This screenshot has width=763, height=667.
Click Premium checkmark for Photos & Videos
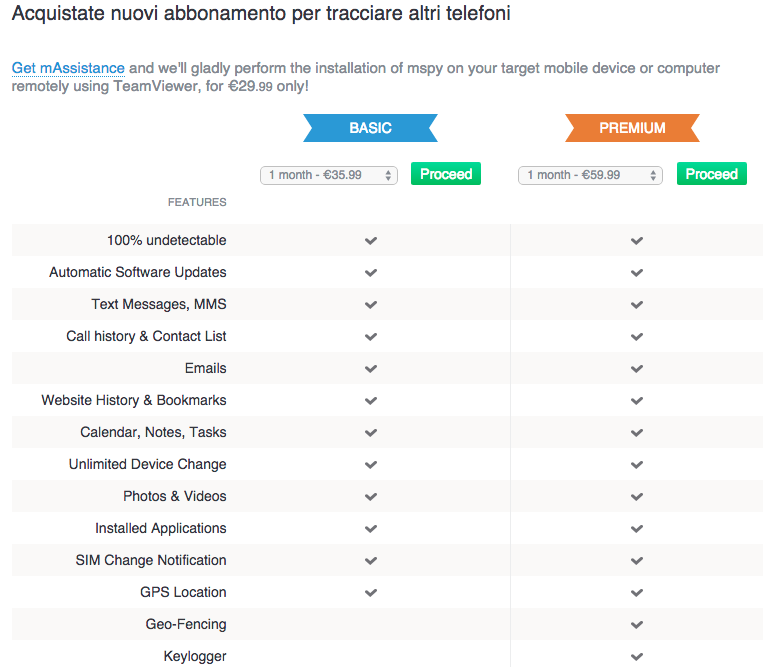637,497
